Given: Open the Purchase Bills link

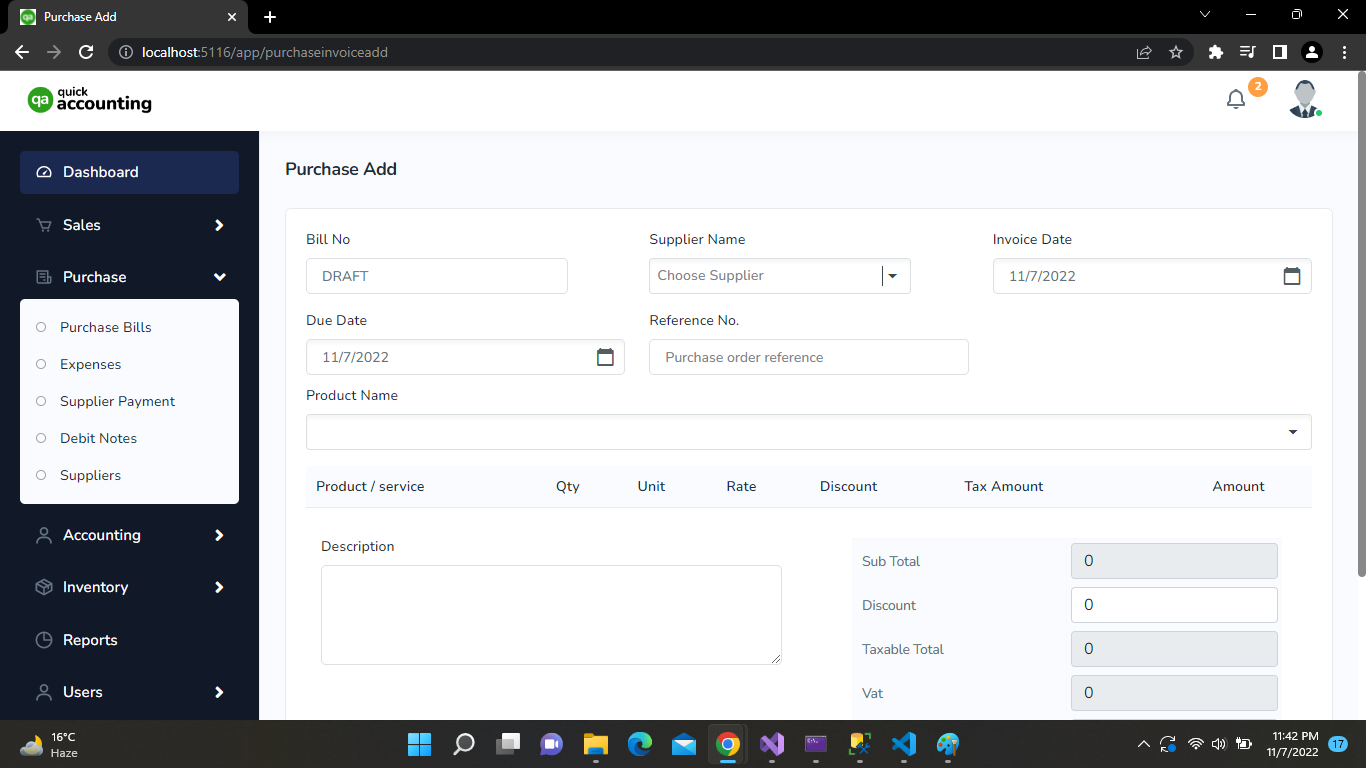Looking at the screenshot, I should tap(106, 327).
